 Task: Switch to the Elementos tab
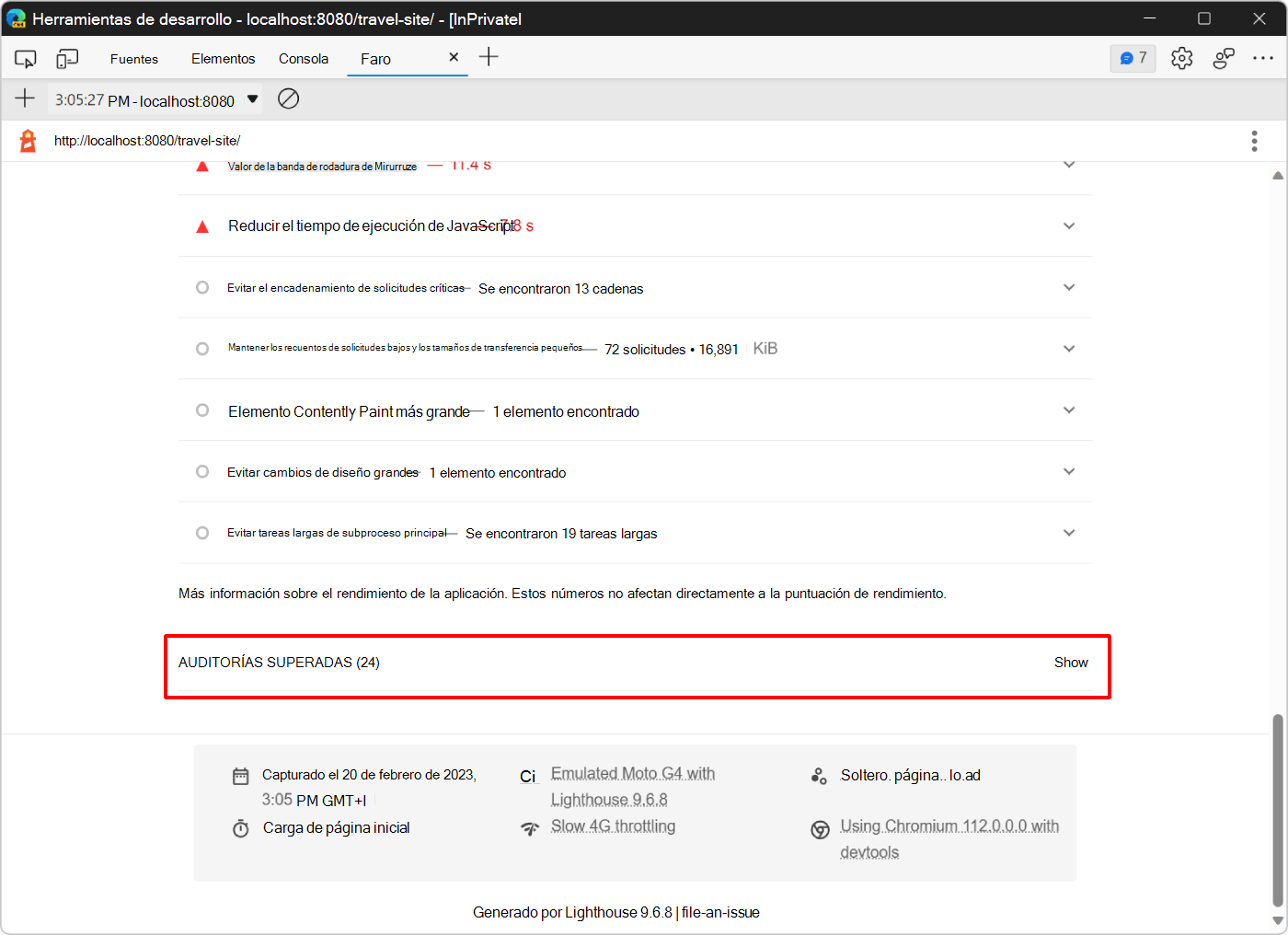223,59
